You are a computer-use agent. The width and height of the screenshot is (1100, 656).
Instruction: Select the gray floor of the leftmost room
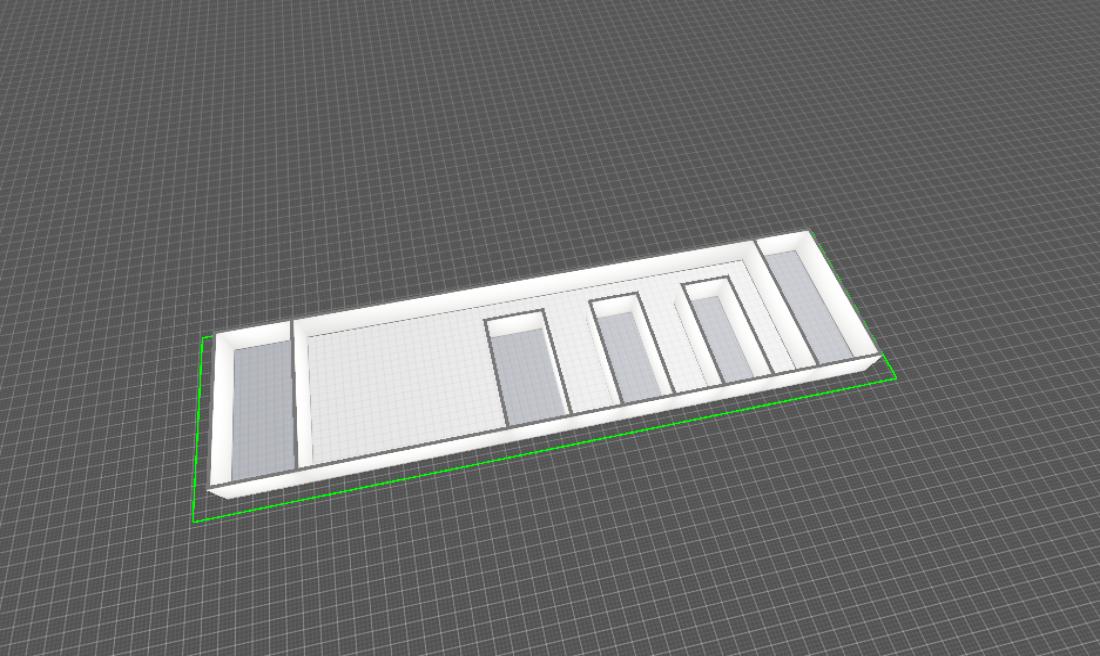click(263, 410)
